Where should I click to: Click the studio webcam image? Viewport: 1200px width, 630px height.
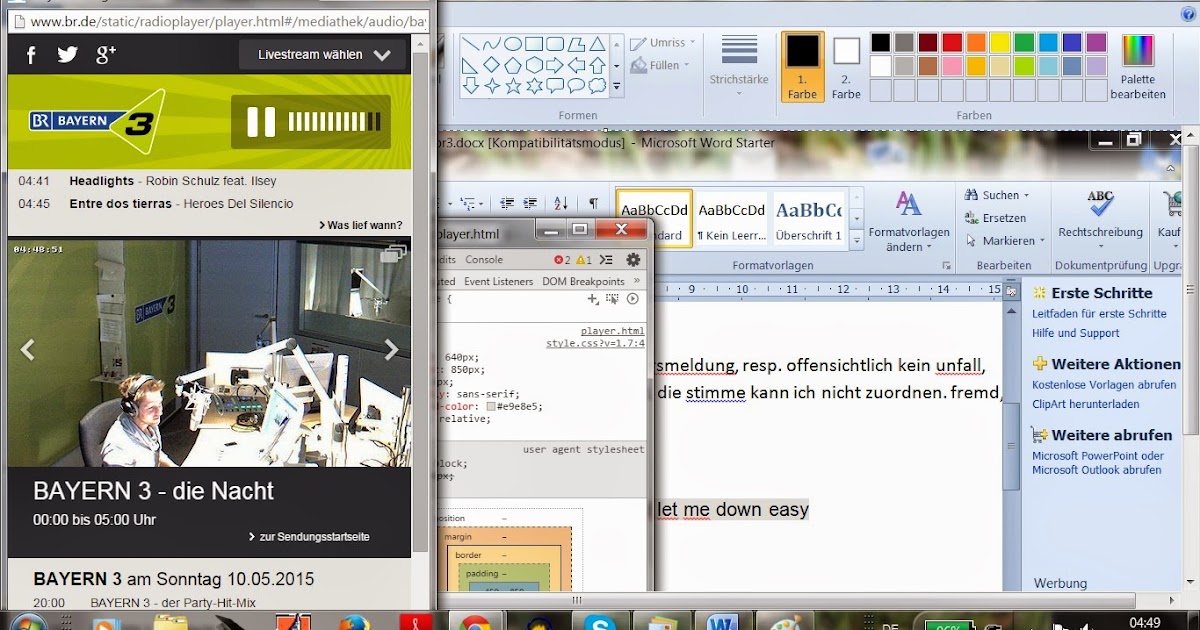[x=209, y=354]
